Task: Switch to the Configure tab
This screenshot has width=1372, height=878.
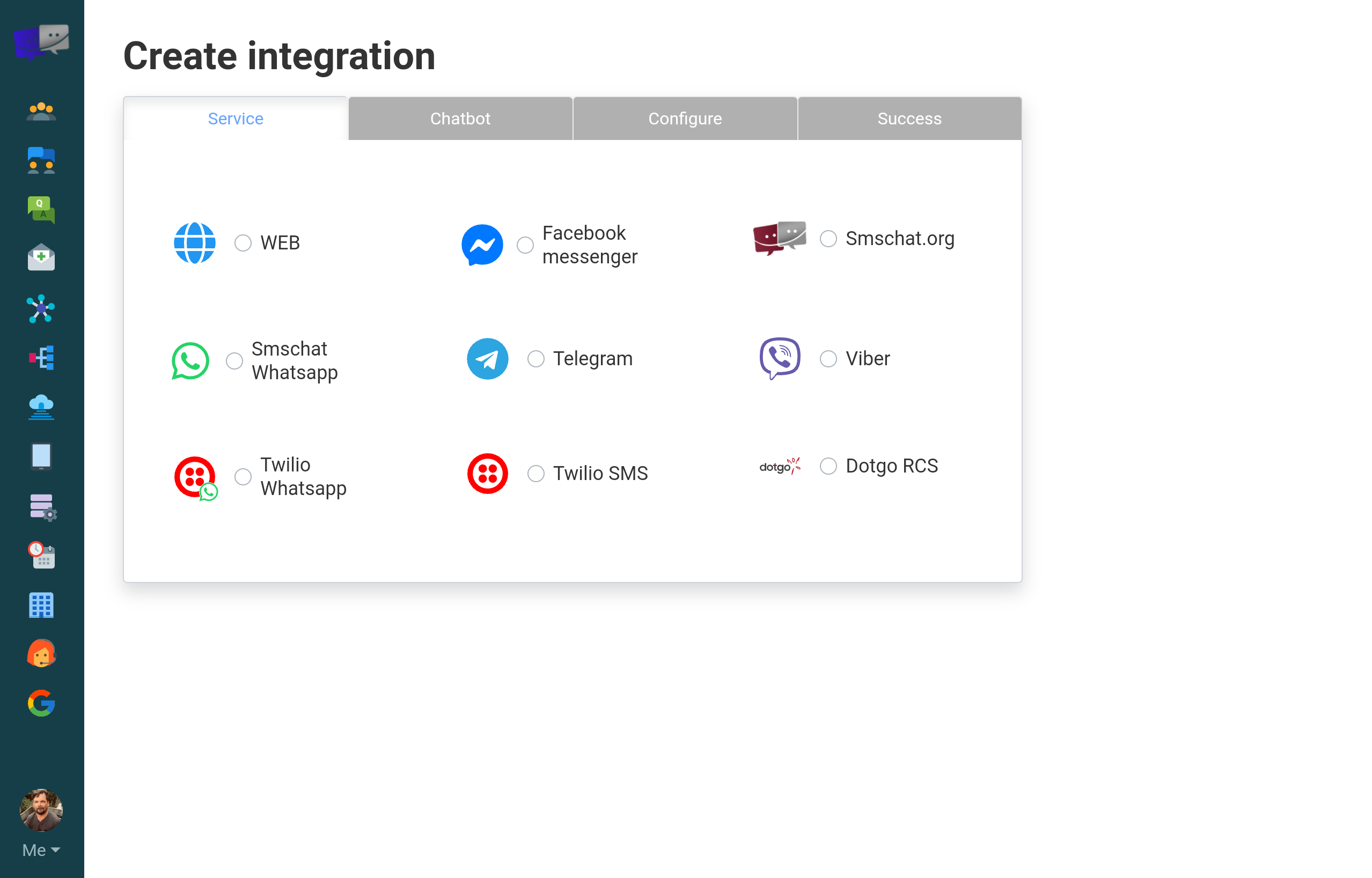Action: point(685,119)
